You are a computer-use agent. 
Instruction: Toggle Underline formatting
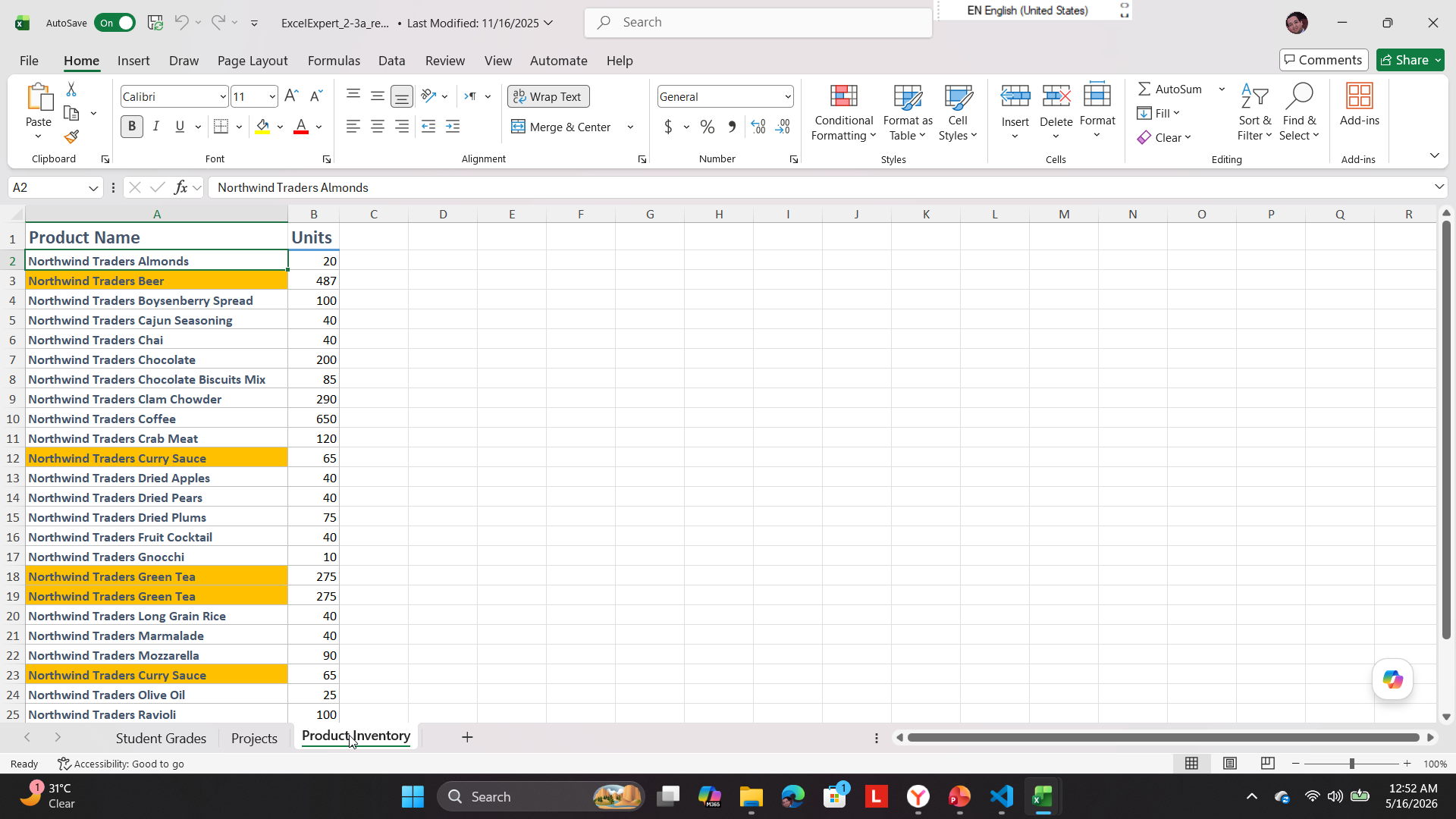point(180,127)
